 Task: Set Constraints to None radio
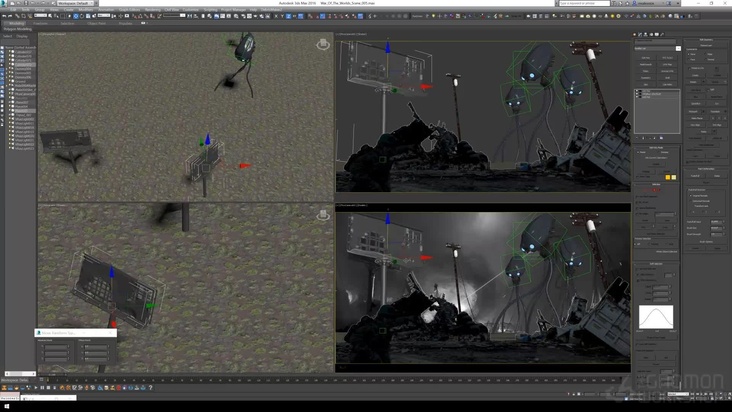coord(691,54)
